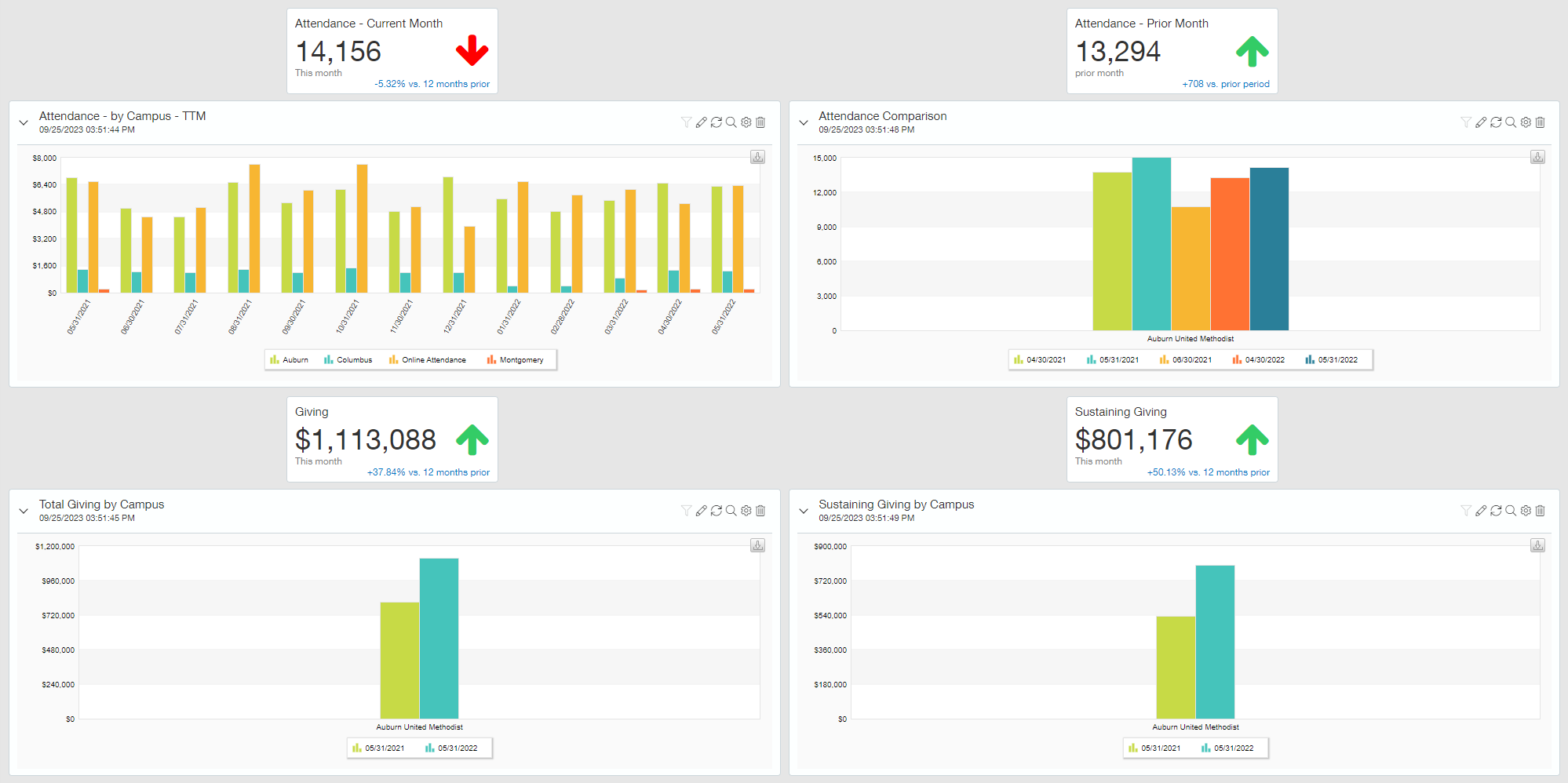Screen dimensions: 1568x783
Task: Click pencil icon on Sustaining Giving by Campus
Action: pos(1481,511)
